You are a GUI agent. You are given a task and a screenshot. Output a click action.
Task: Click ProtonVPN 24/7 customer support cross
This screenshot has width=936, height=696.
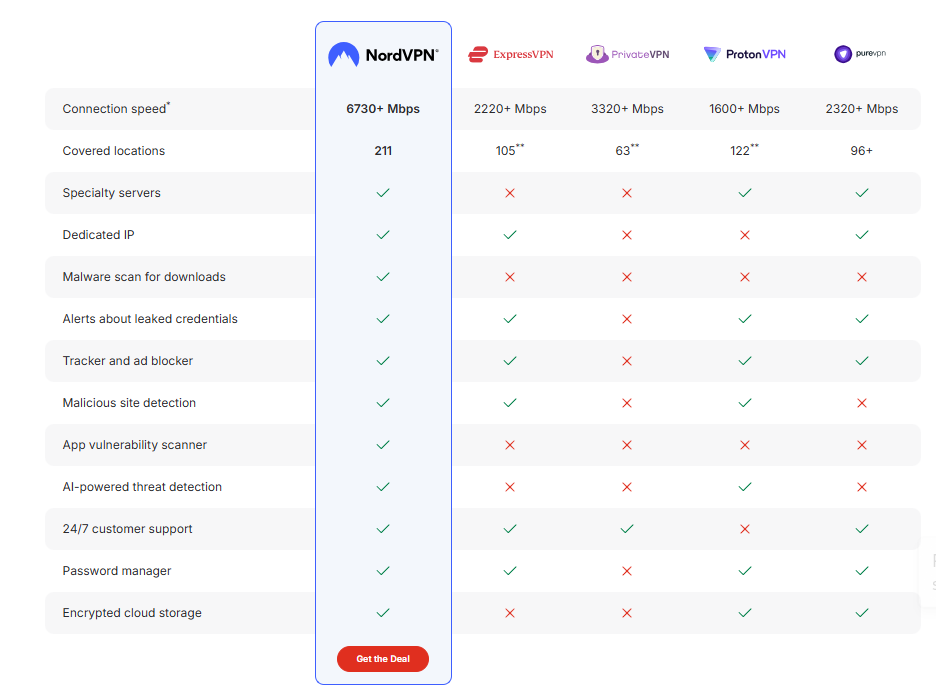745,529
